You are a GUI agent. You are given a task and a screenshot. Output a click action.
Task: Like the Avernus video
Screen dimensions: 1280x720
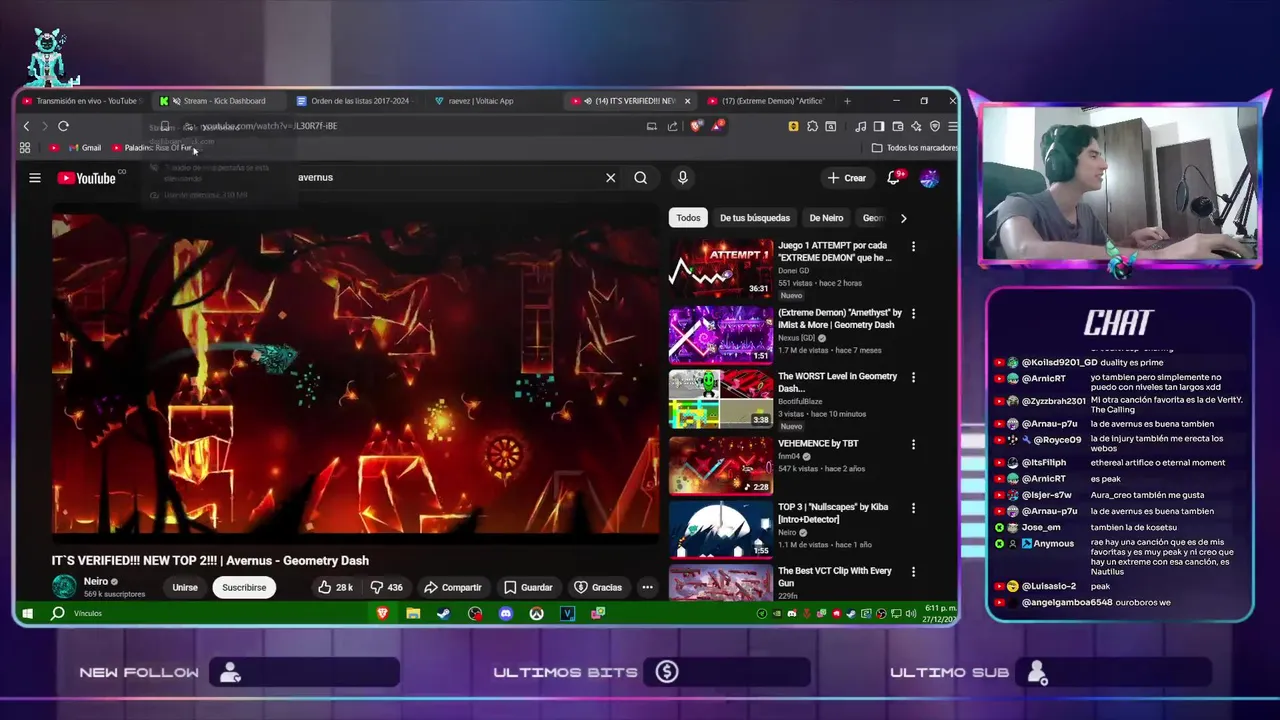(x=335, y=587)
